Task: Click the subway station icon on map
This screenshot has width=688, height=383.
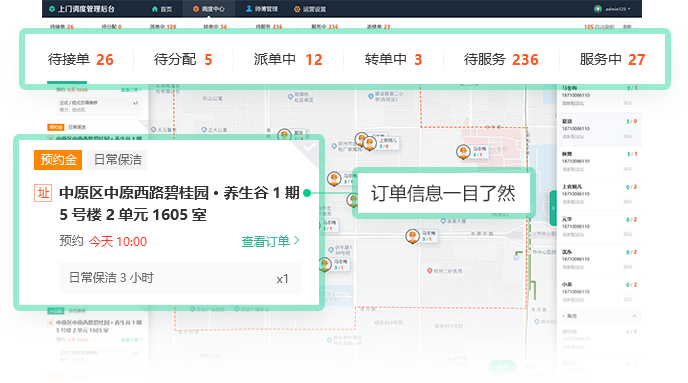Action: tap(516, 258)
